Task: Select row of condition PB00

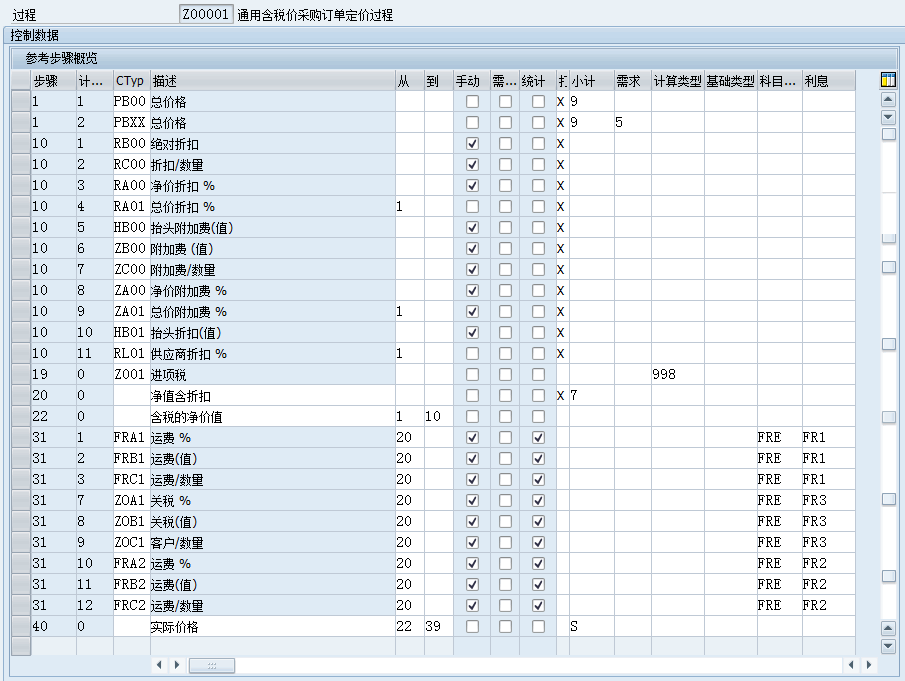Action: pyautogui.click(x=21, y=102)
